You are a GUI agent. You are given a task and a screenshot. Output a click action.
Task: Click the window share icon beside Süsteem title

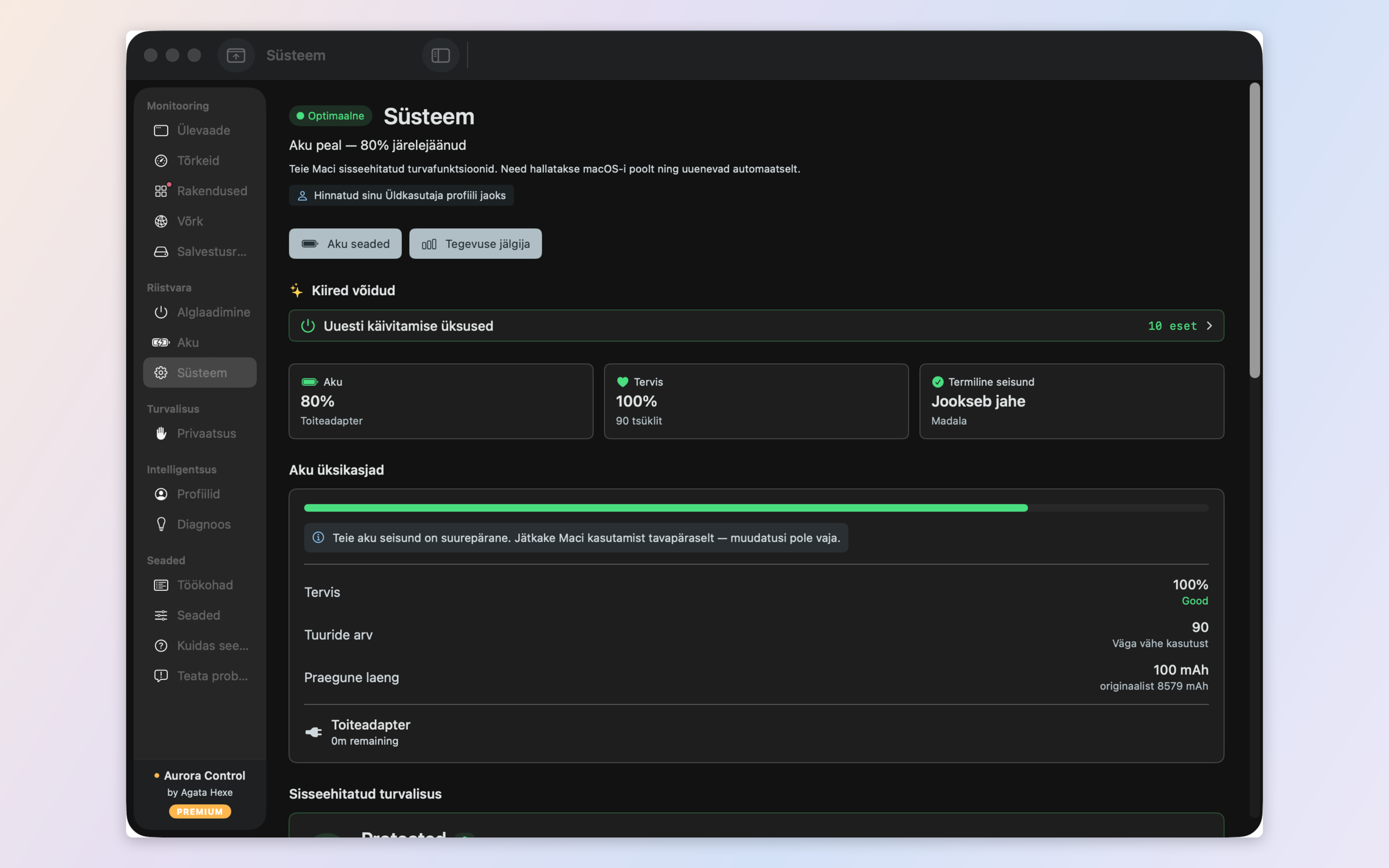[x=236, y=55]
